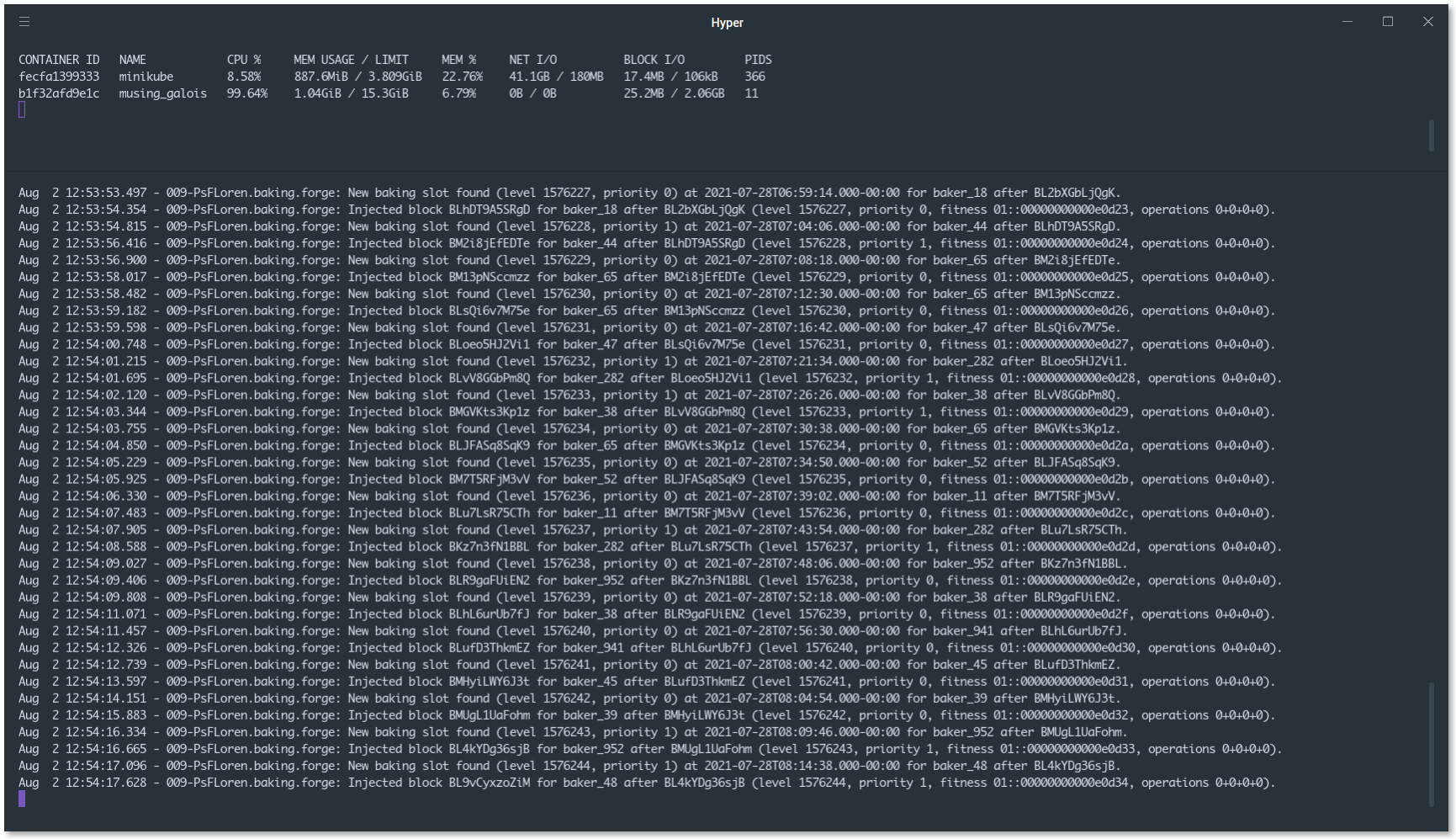The height and width of the screenshot is (839, 1456).
Task: Click injected block BLJFASq8SqK9
Action: 490,445
